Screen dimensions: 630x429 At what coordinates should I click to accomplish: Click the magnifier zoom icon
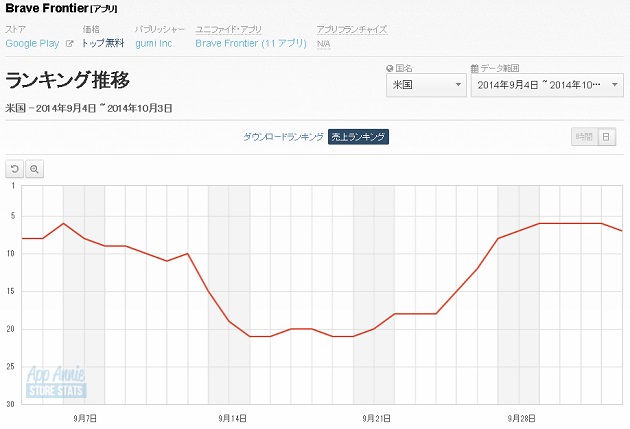click(34, 169)
